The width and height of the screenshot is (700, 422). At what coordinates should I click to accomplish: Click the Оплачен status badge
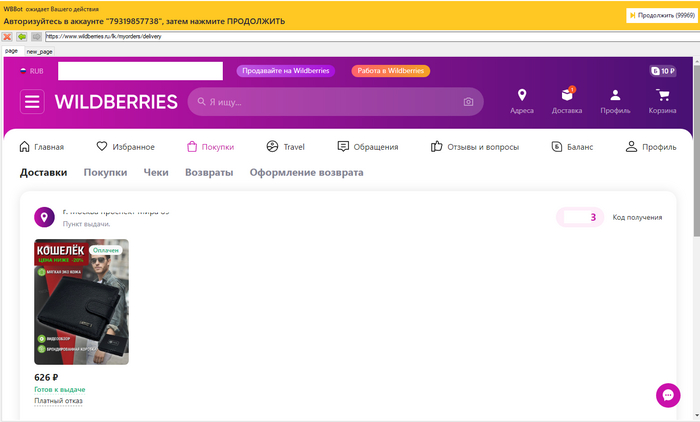coord(106,251)
